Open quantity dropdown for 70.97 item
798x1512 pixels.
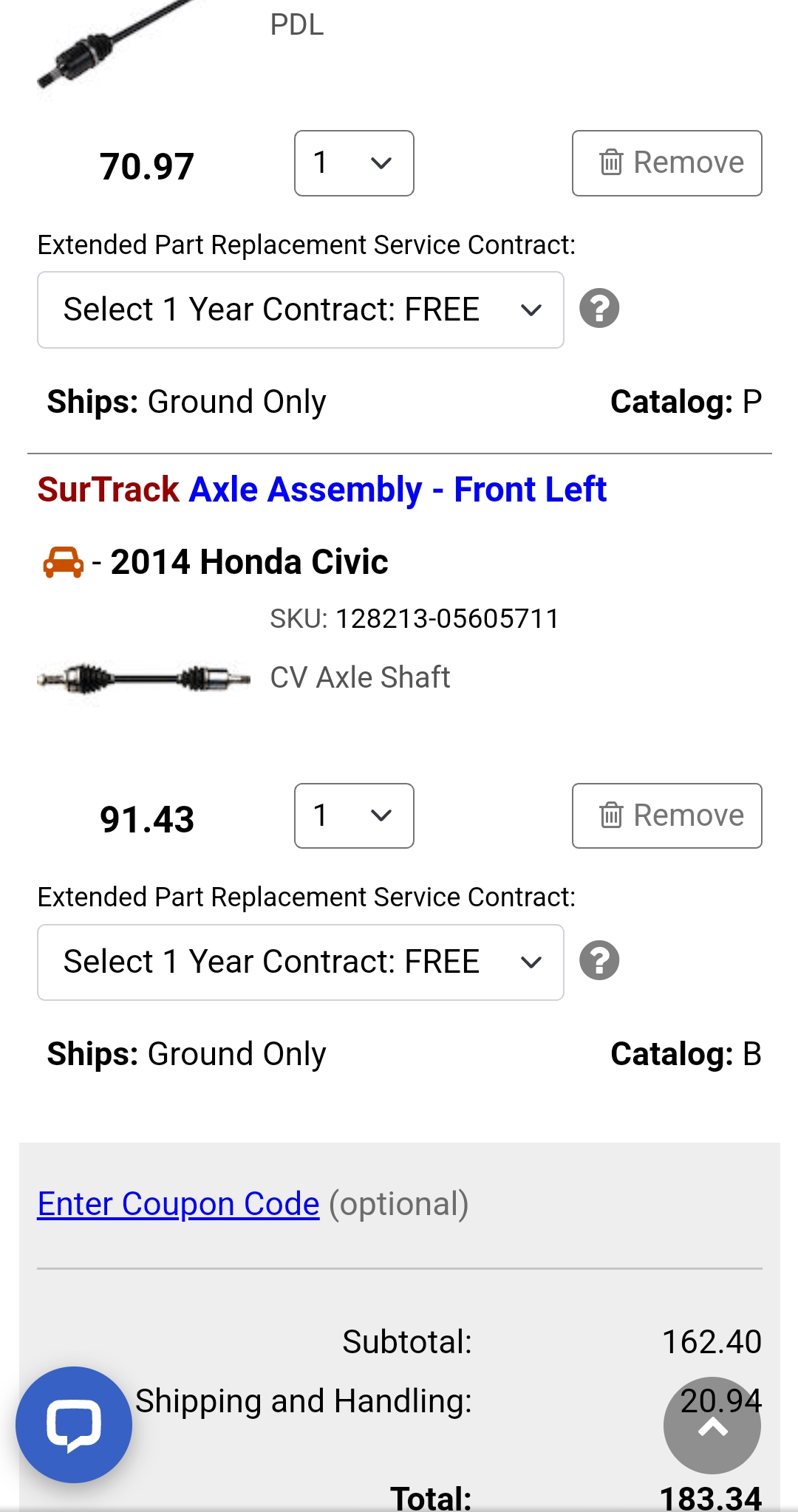click(x=354, y=163)
